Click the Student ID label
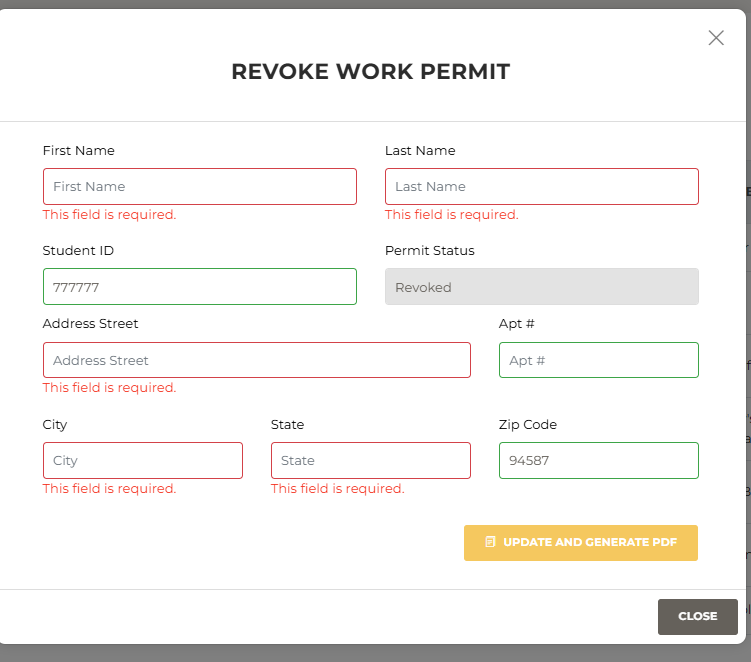Image resolution: width=751 pixels, height=662 pixels. pos(78,251)
